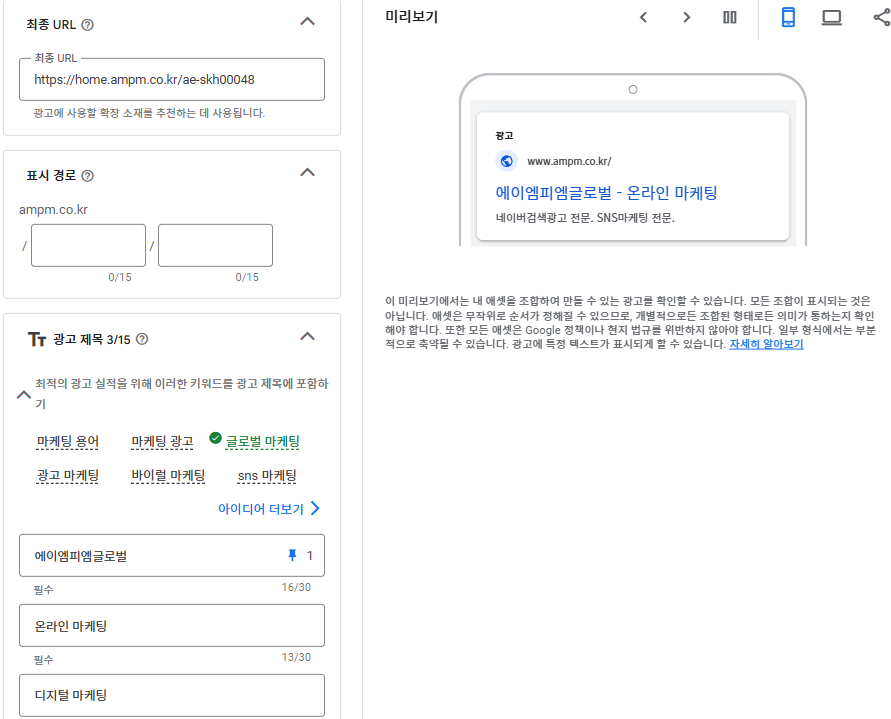Add the sns 마케팅 keyword suggestion
This screenshot has width=891, height=719.
pyautogui.click(x=267, y=476)
